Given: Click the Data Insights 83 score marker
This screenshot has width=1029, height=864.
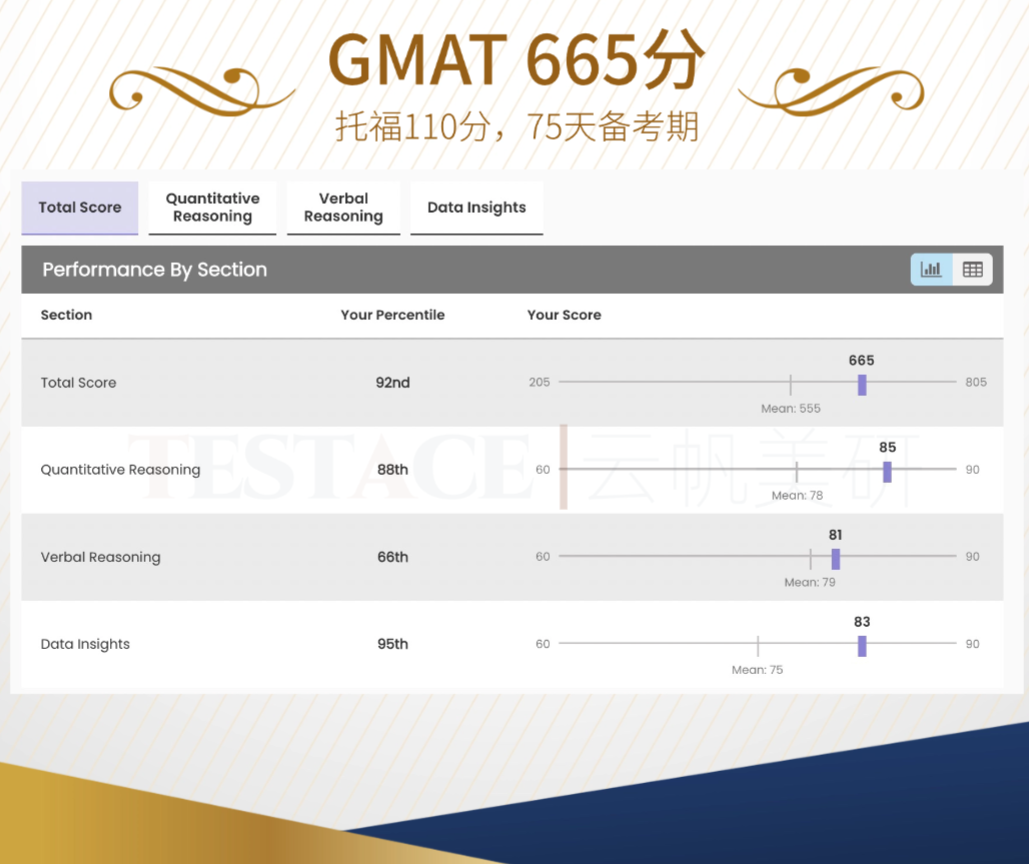Looking at the screenshot, I should [862, 646].
